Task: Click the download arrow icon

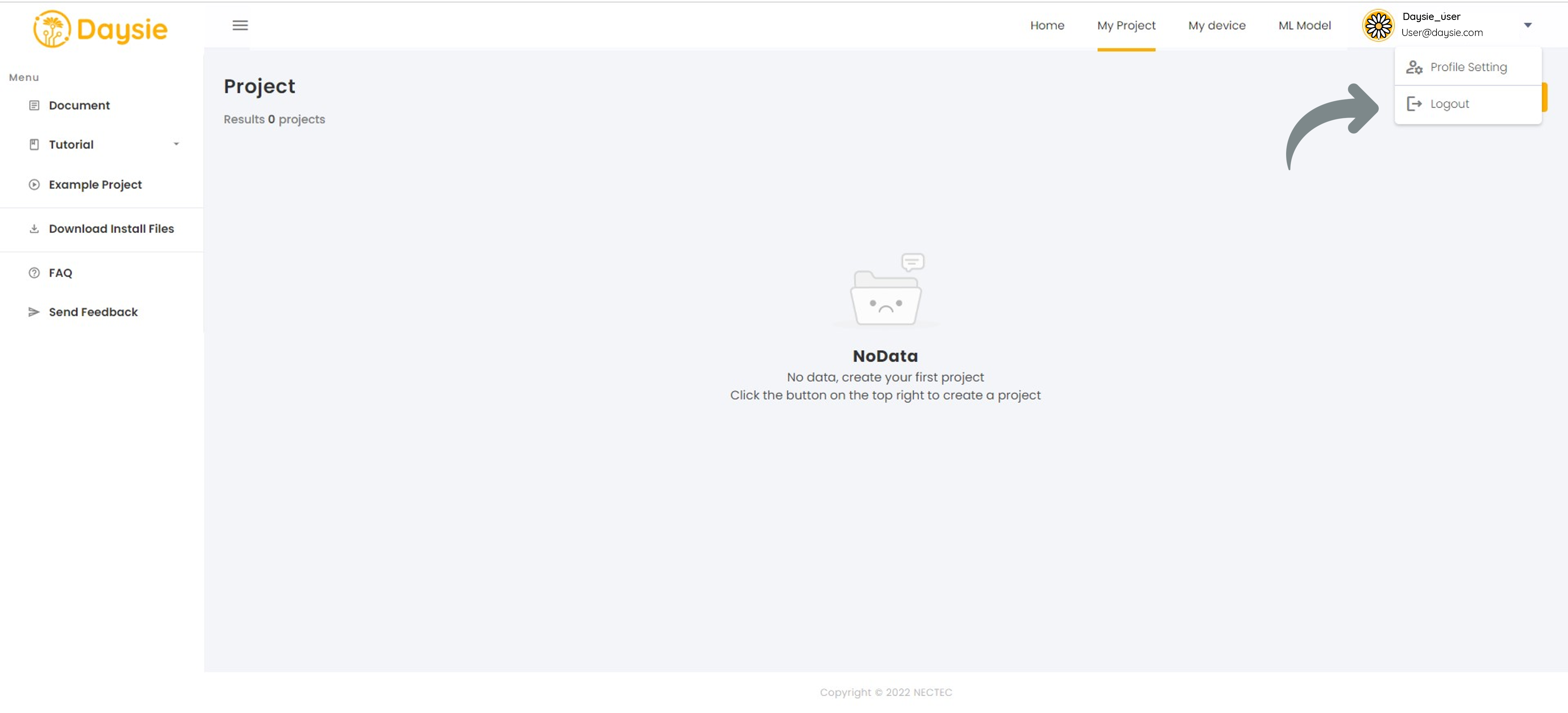Action: pyautogui.click(x=34, y=228)
